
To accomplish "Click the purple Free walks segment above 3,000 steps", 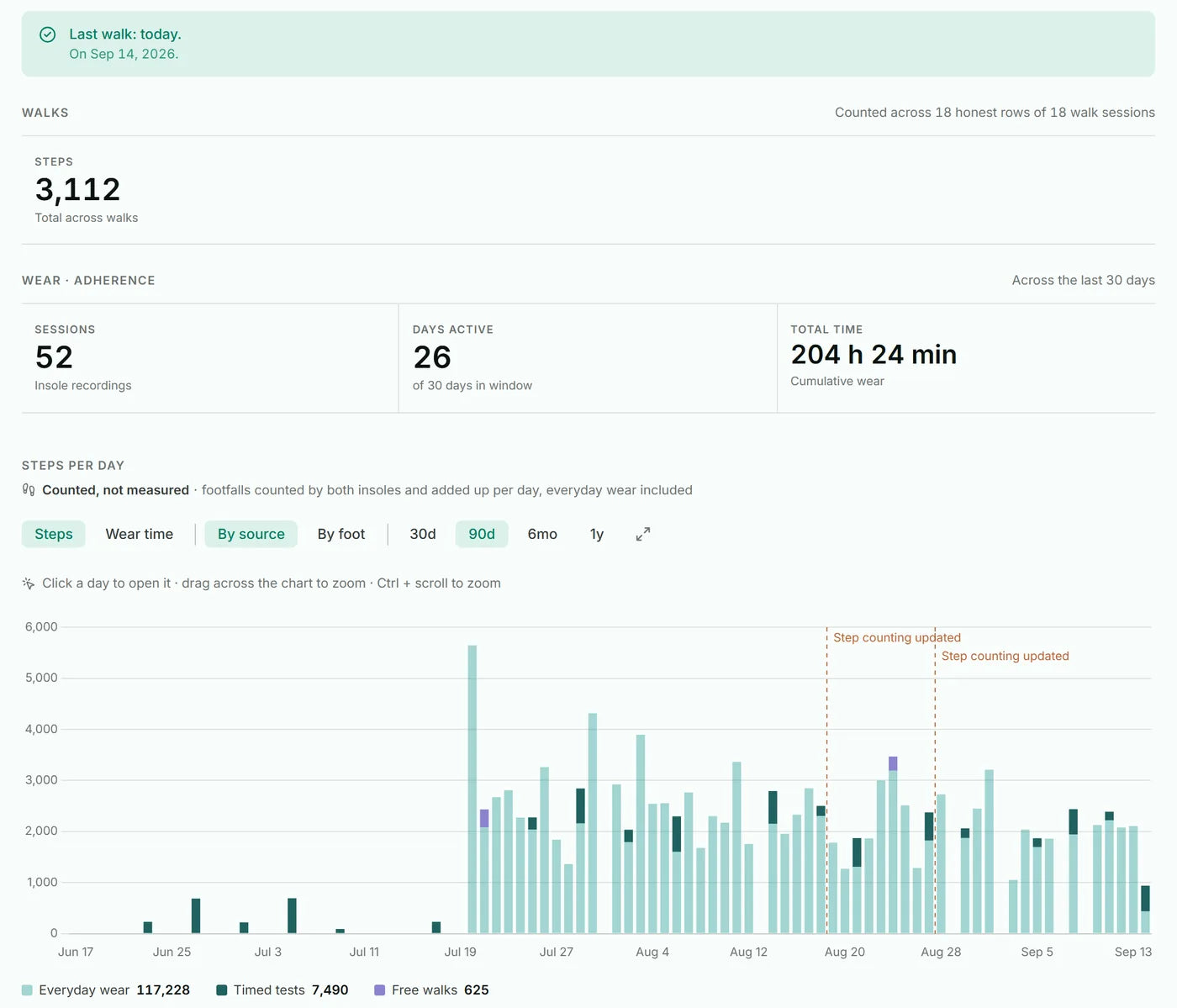I will tap(893, 763).
